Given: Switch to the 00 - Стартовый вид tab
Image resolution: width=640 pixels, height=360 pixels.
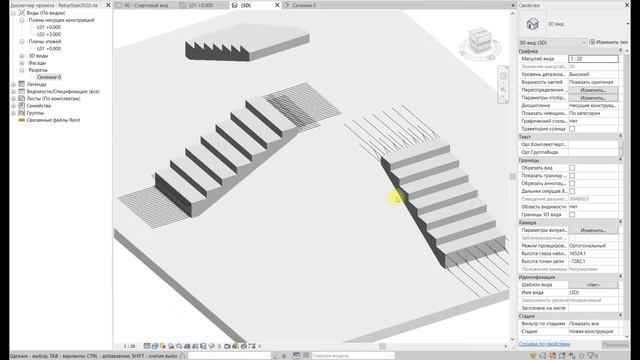Looking at the screenshot, I should [146, 5].
